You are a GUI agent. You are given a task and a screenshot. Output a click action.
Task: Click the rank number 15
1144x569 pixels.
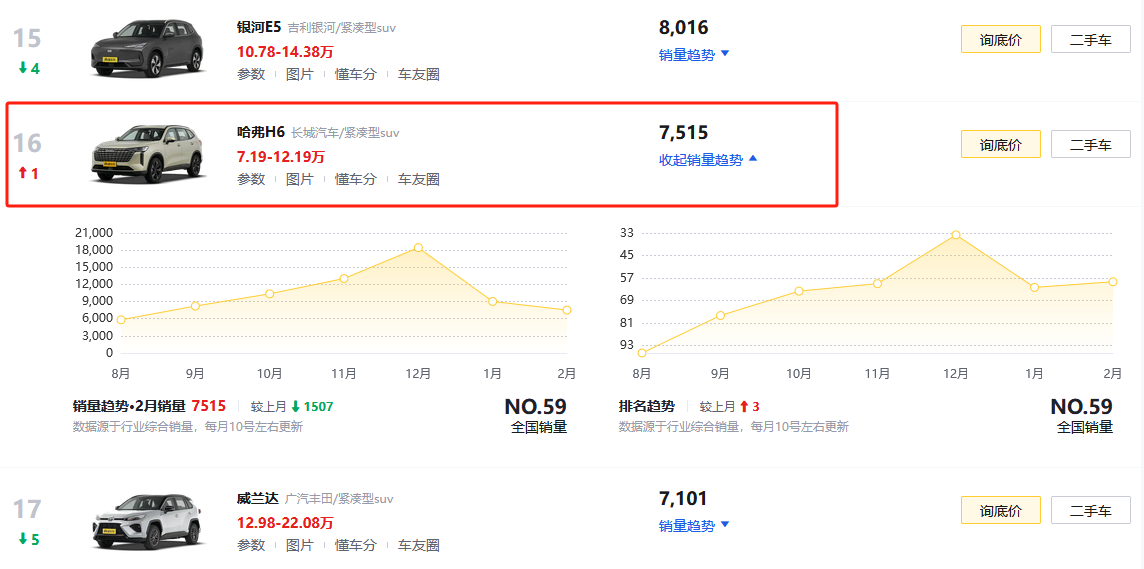pos(28,38)
